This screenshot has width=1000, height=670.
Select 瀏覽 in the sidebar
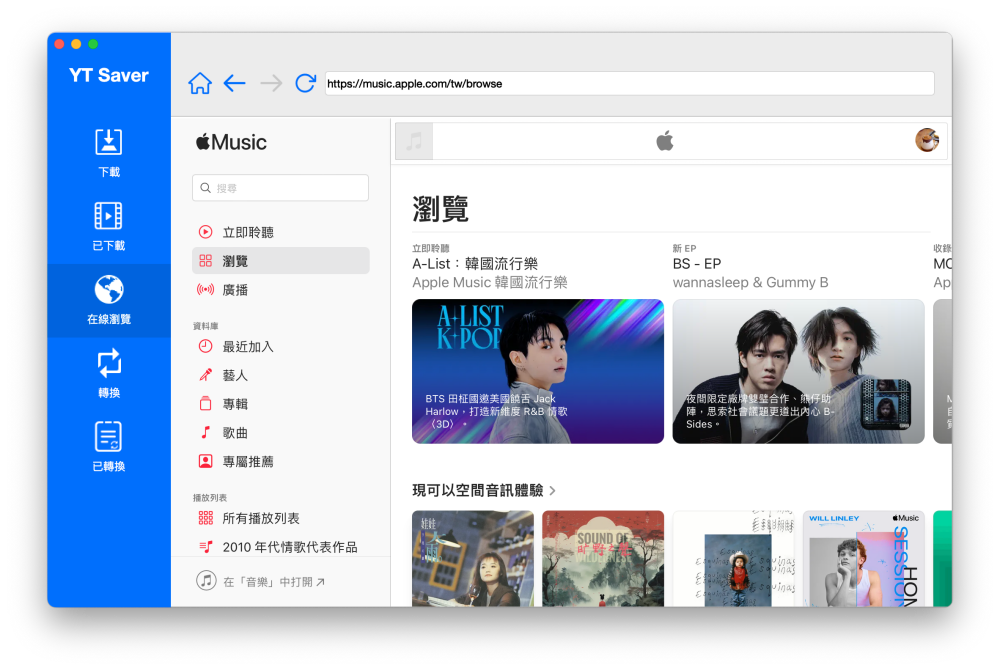(x=281, y=261)
